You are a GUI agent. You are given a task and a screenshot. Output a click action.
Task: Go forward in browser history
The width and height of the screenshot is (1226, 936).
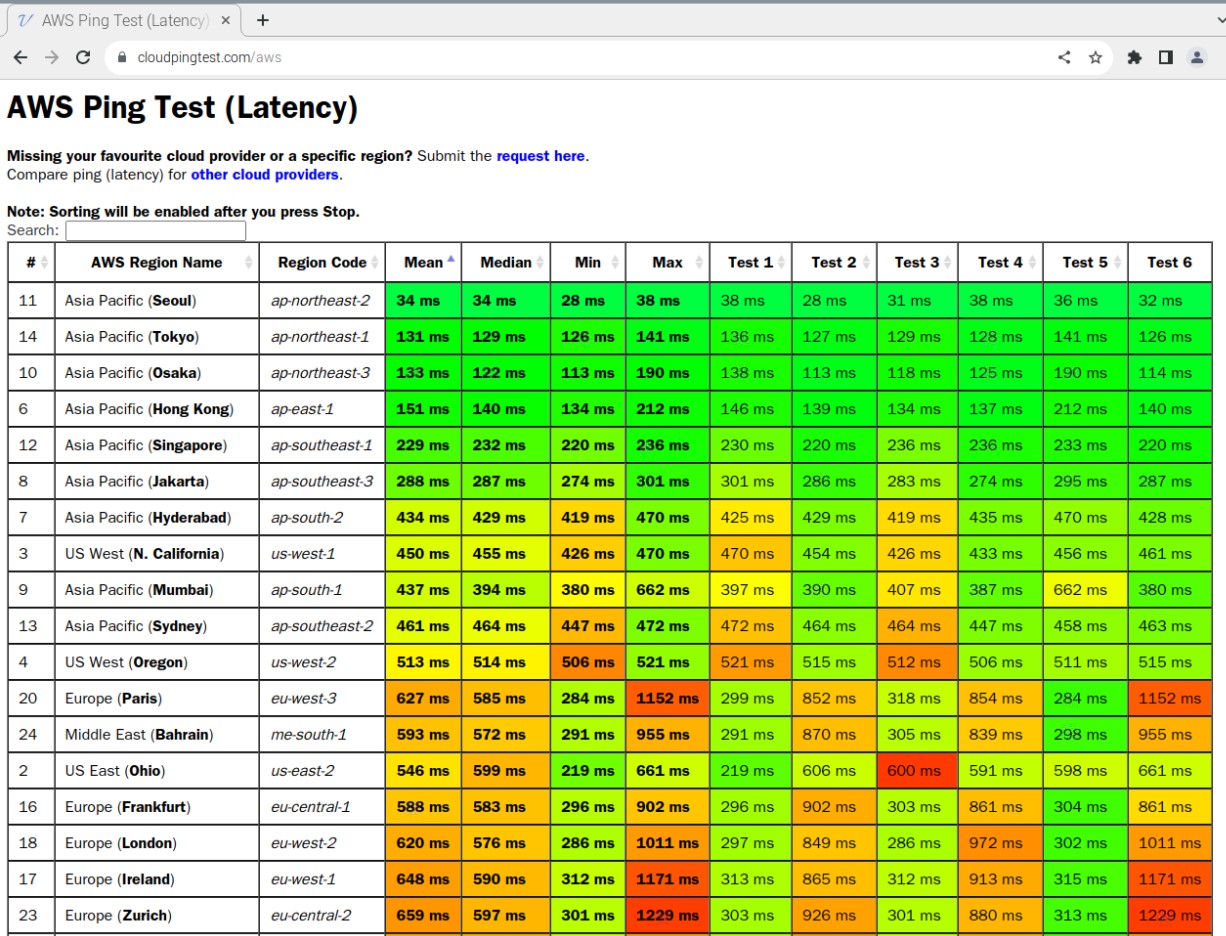pyautogui.click(x=51, y=57)
